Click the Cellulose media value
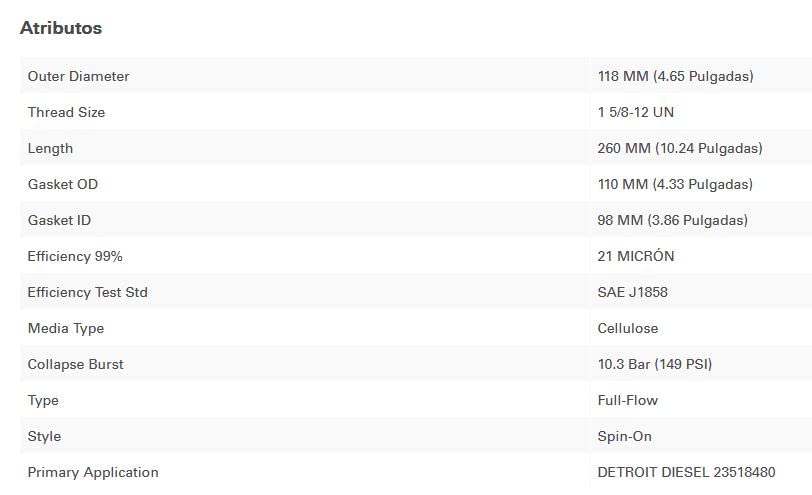Screen dimensions: 812x495 628,328
